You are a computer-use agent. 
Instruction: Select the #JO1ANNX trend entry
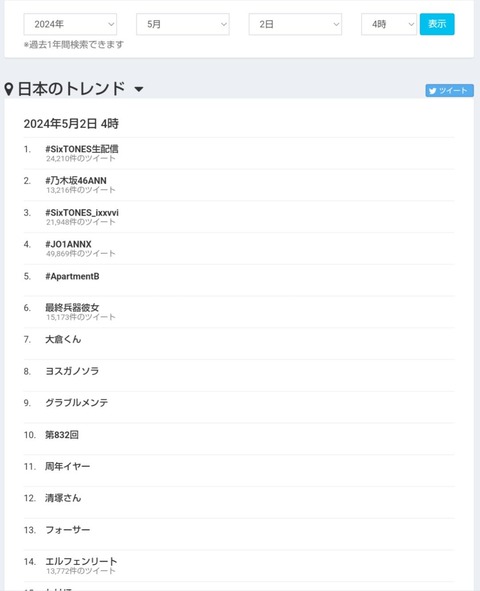click(x=68, y=244)
